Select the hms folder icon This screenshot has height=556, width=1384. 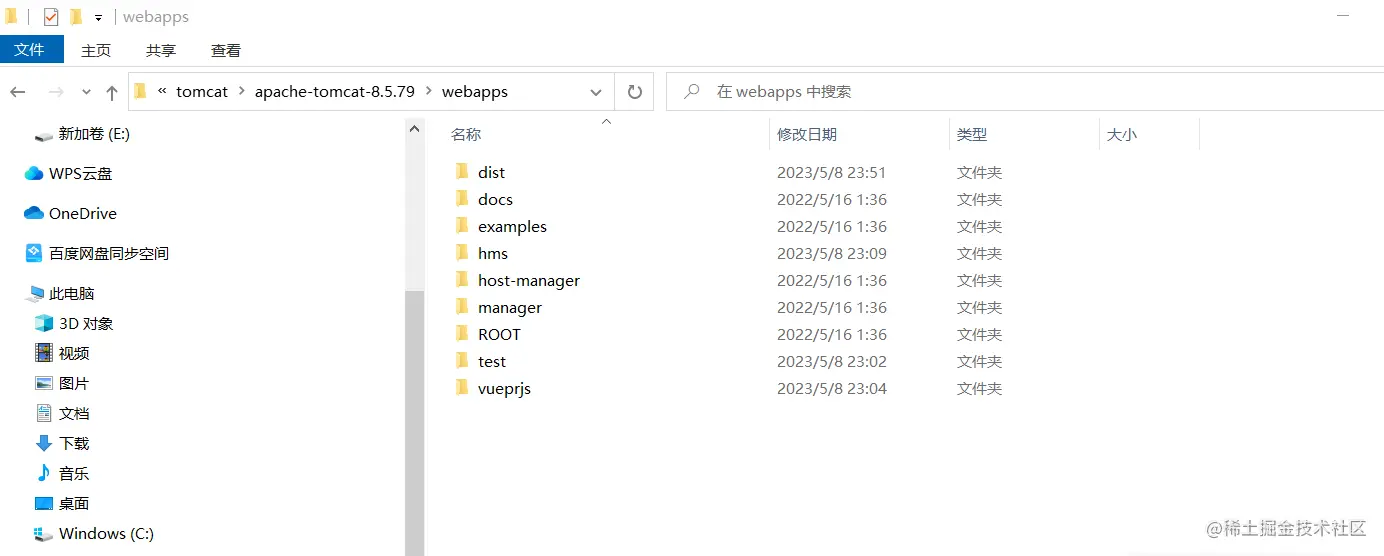coord(462,253)
